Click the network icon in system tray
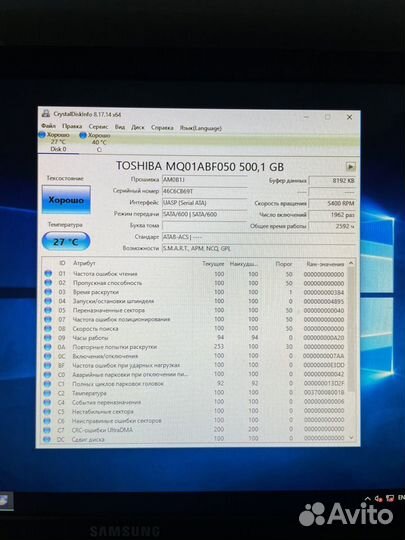 coord(390,498)
